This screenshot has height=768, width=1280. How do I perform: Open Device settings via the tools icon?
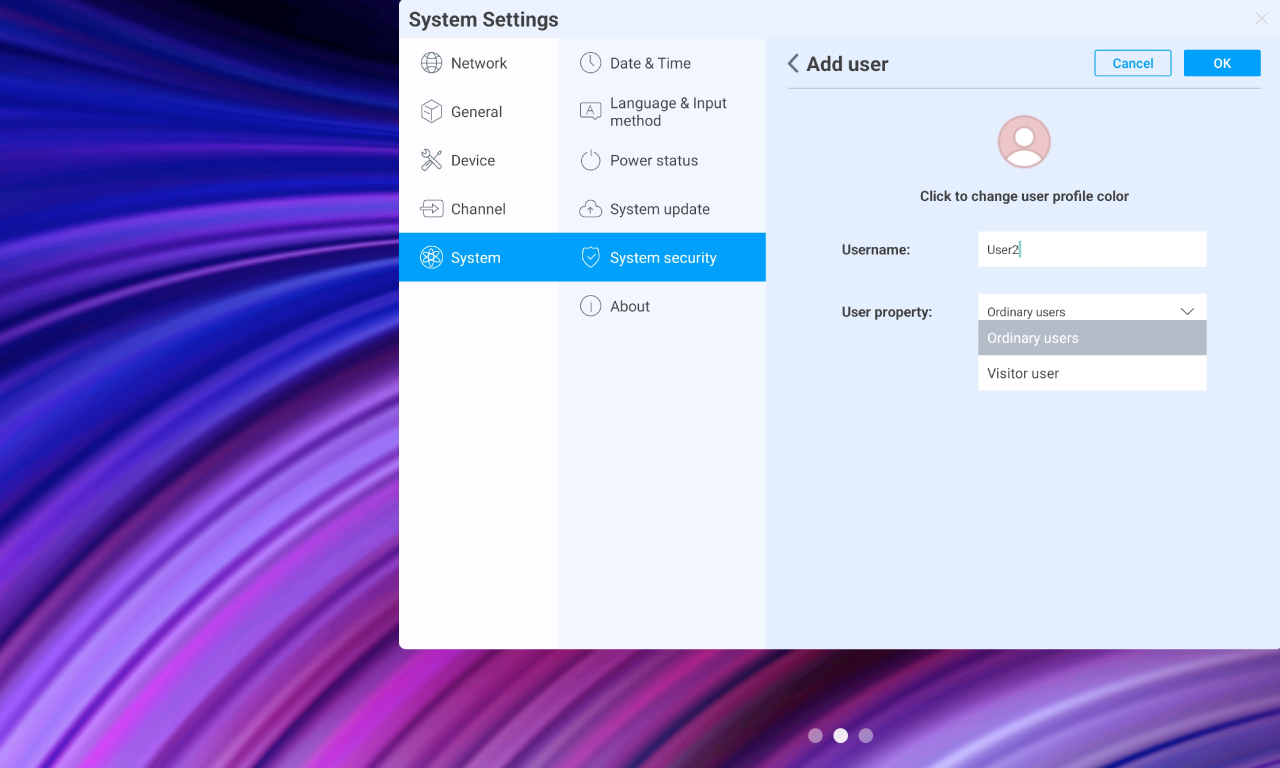[432, 160]
